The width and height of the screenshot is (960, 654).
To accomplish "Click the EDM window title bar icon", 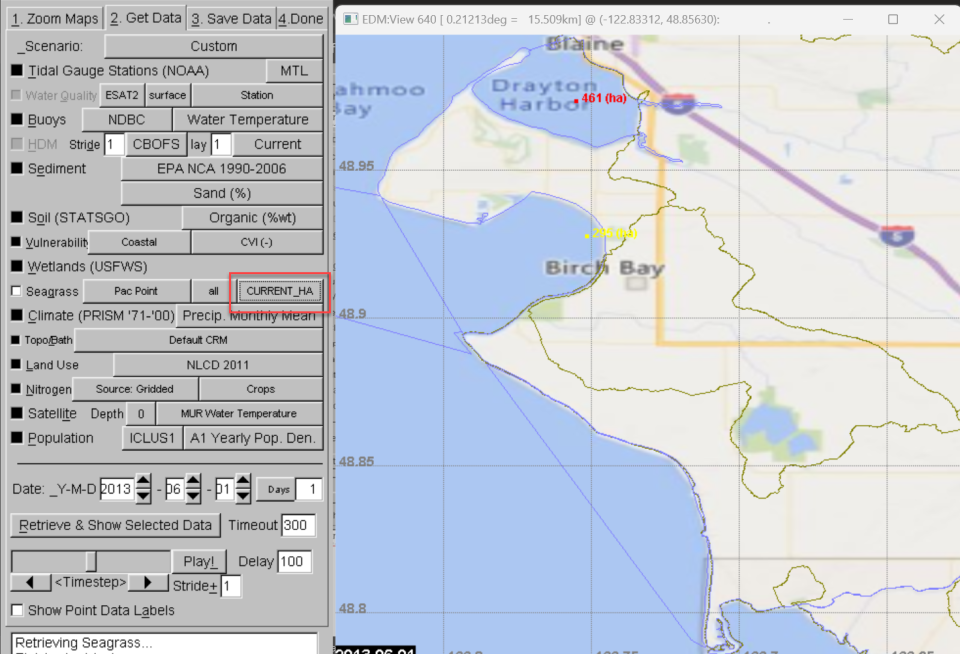I will click(x=349, y=19).
